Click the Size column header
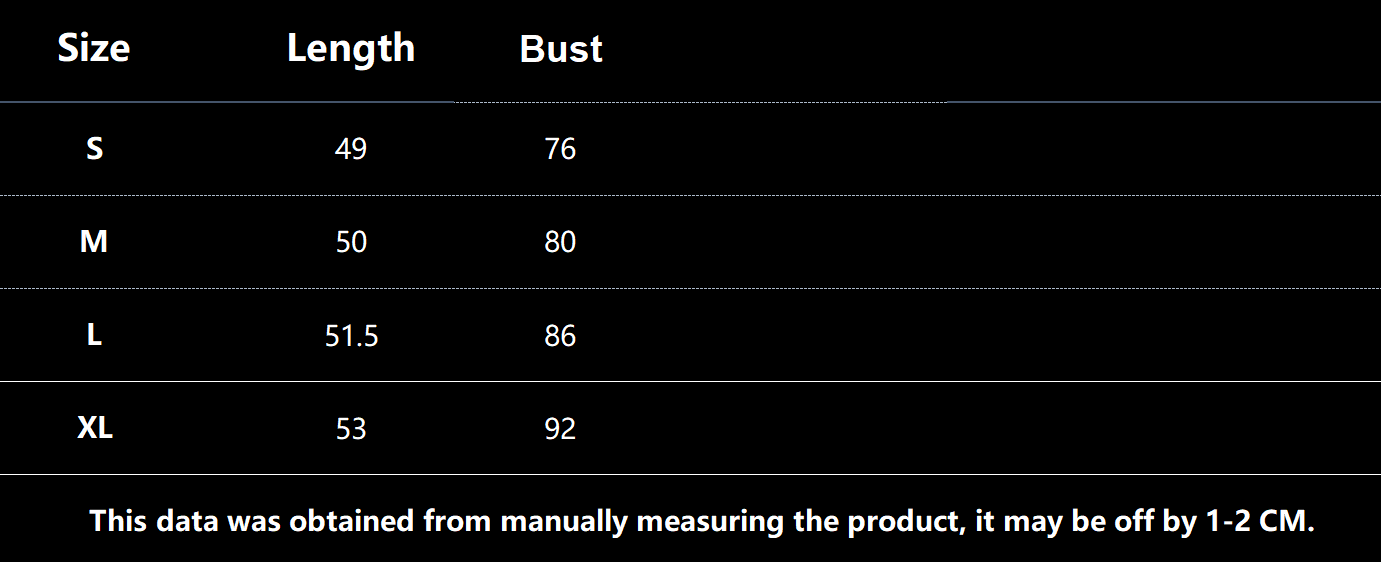The image size is (1381, 562). [94, 49]
